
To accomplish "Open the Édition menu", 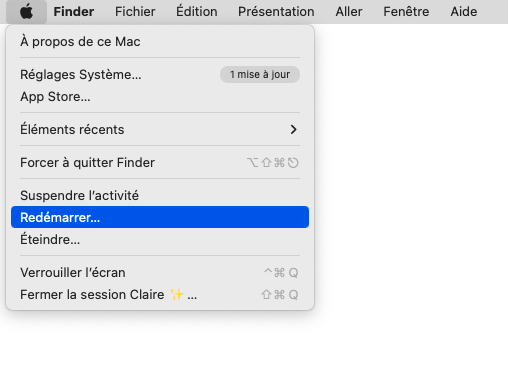I will [197, 12].
